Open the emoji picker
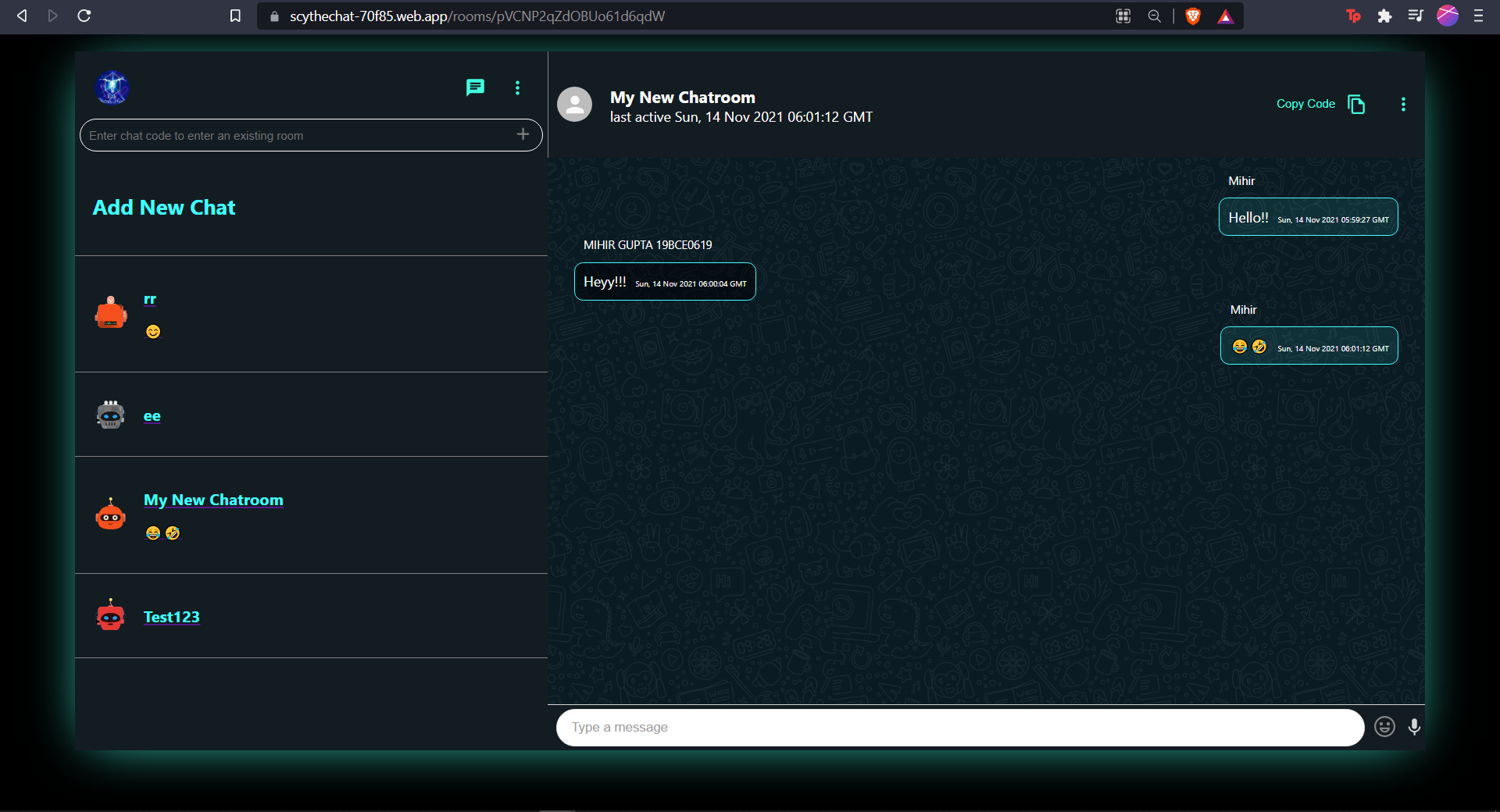This screenshot has height=812, width=1500. (x=1384, y=727)
